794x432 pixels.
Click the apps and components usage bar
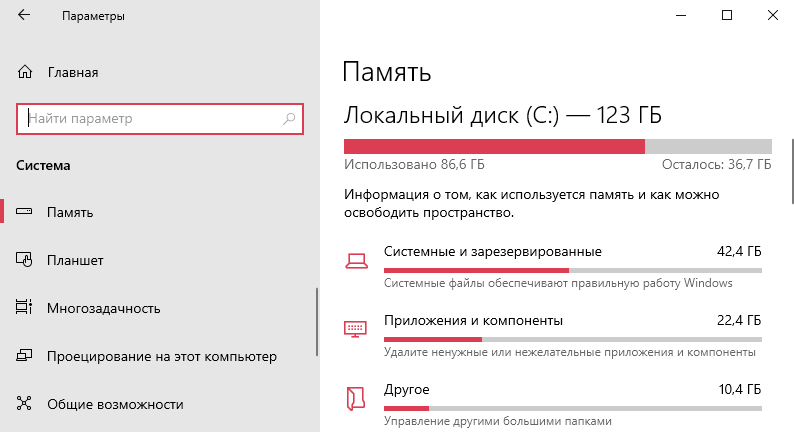pos(573,339)
